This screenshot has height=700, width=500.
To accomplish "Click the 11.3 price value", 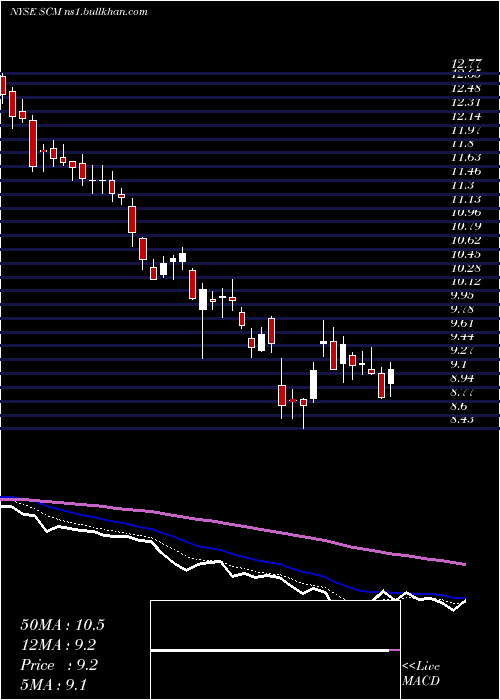I will pos(462,185).
